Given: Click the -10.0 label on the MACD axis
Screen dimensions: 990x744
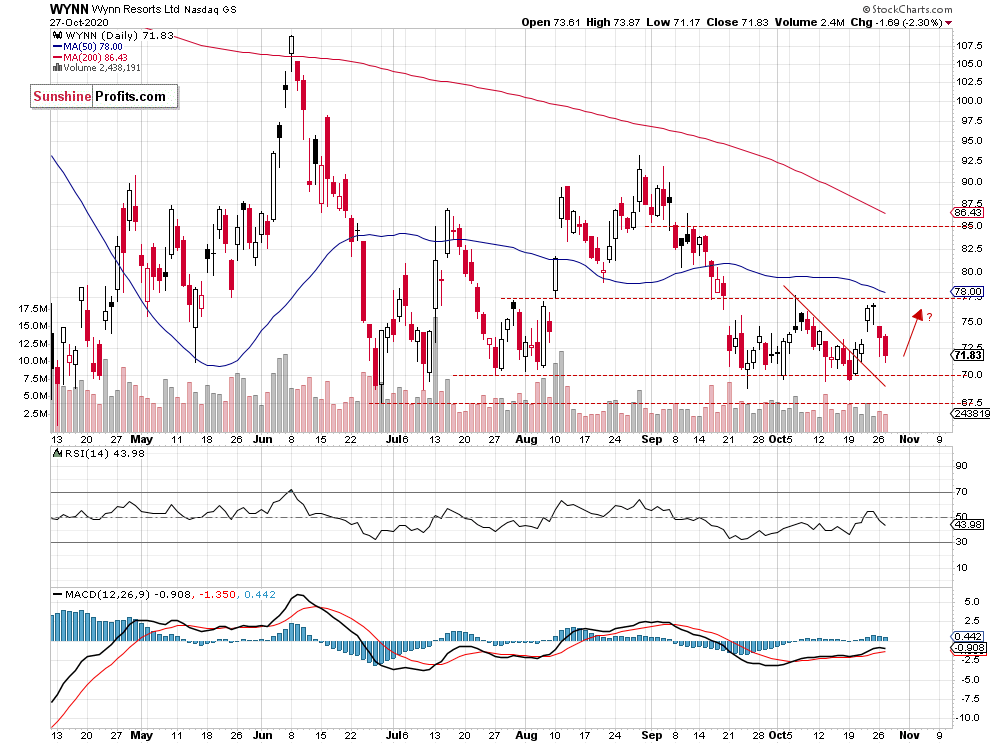Looking at the screenshot, I should (967, 717).
